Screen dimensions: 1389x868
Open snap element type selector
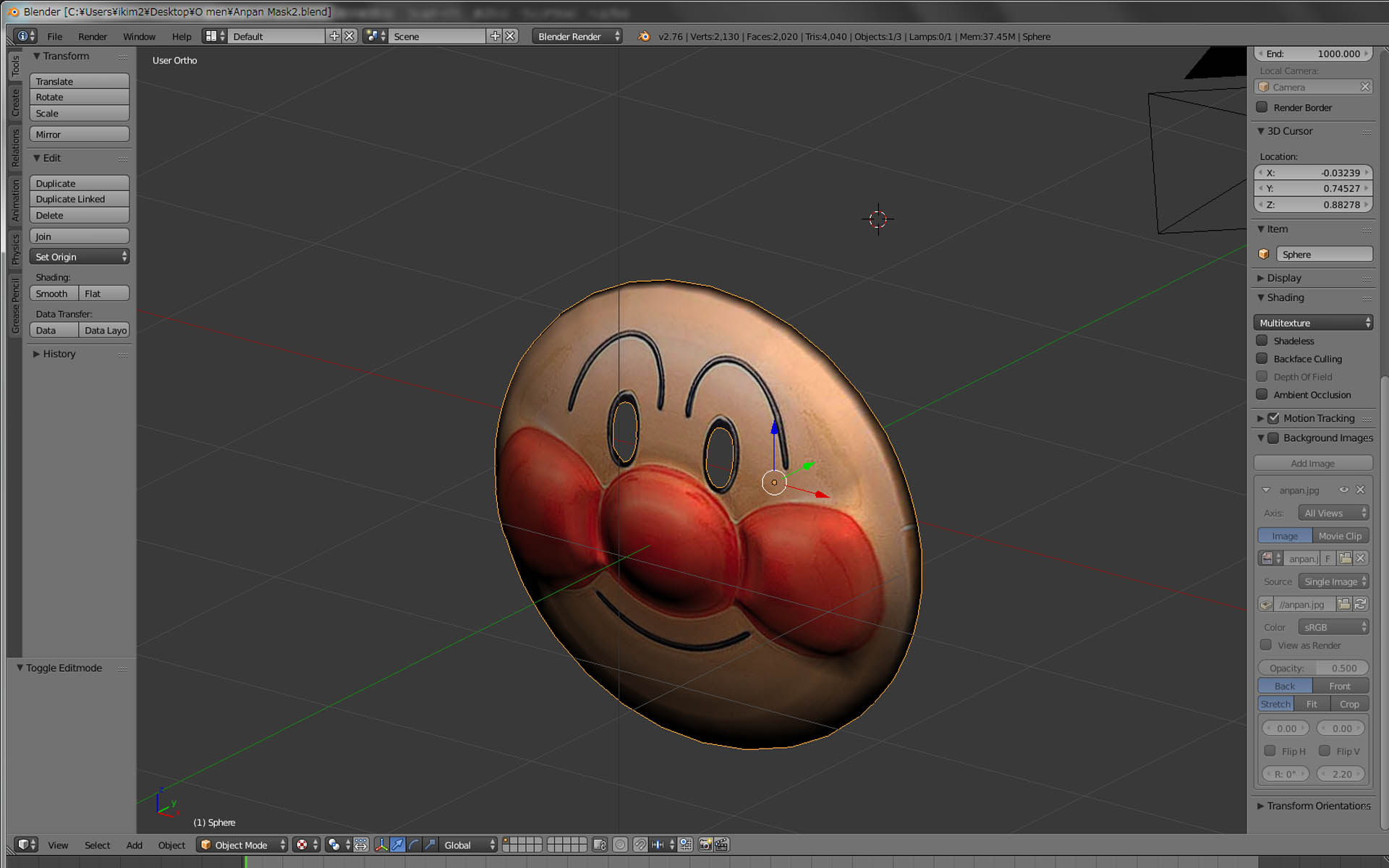coord(663,844)
